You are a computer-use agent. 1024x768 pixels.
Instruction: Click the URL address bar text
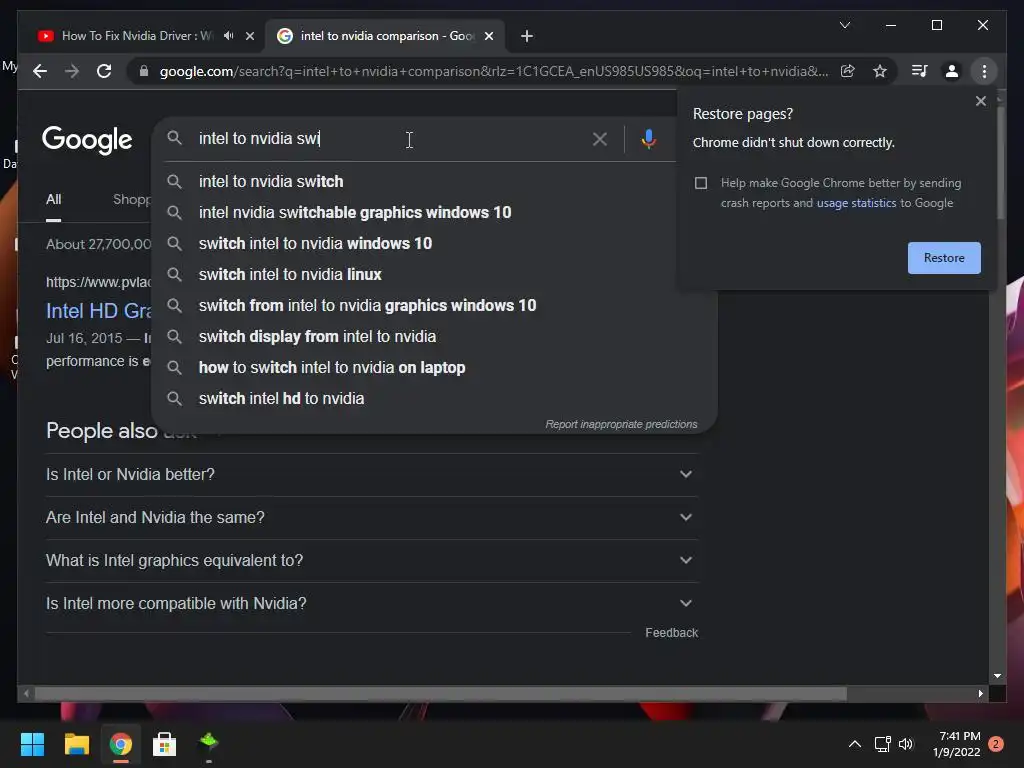point(494,71)
